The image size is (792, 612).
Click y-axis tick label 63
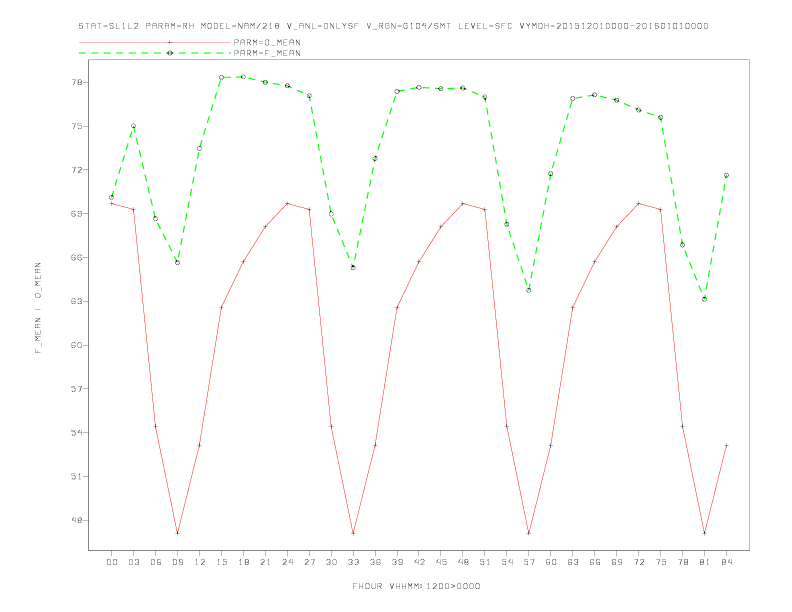76,301
